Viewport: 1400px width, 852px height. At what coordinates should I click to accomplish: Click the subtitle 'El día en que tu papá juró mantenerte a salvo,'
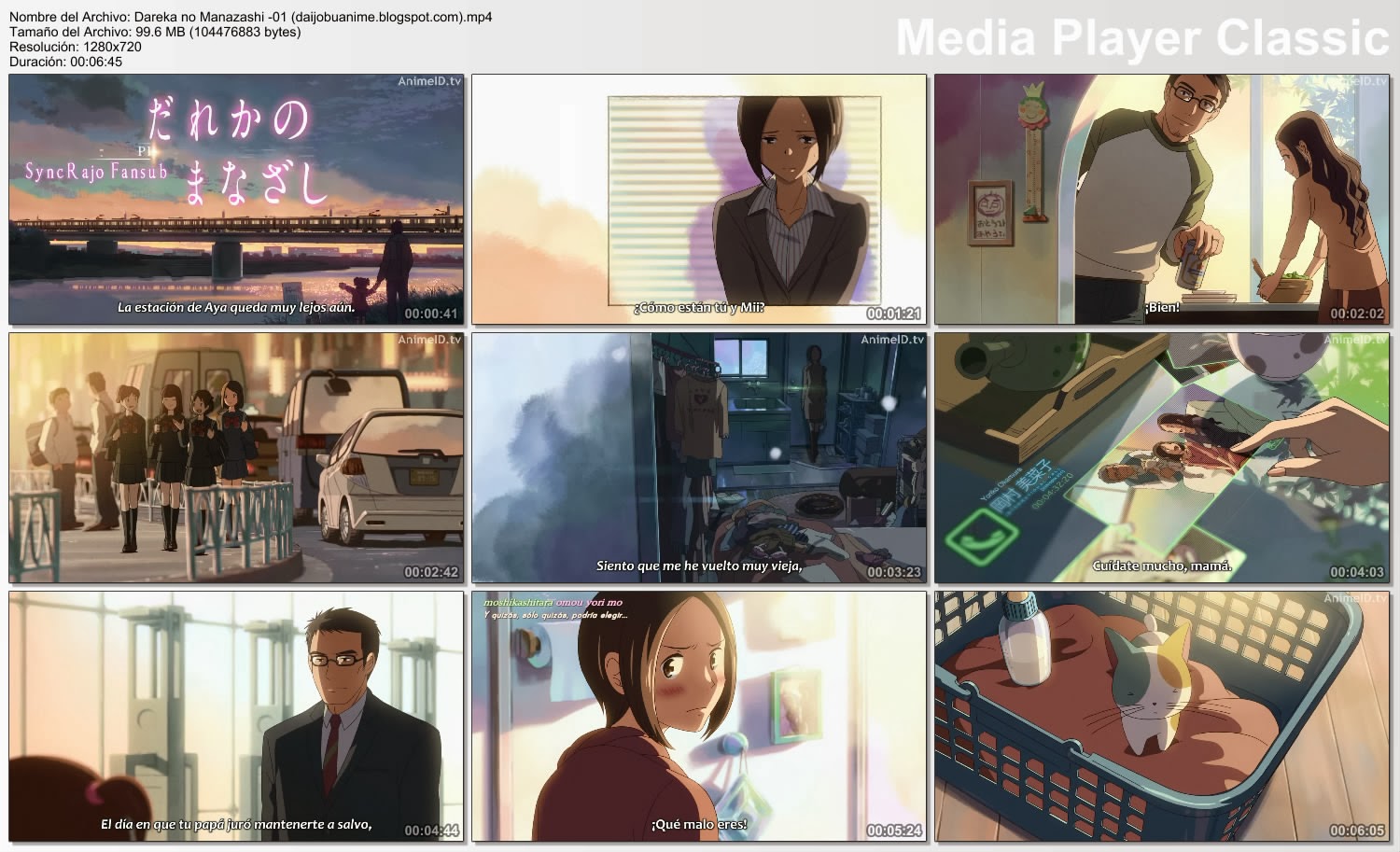236,824
